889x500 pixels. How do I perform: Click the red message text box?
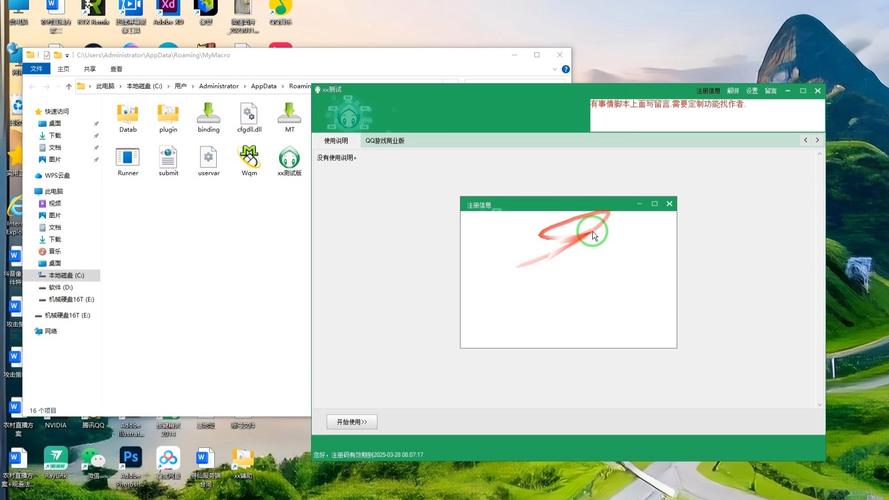[x=707, y=115]
